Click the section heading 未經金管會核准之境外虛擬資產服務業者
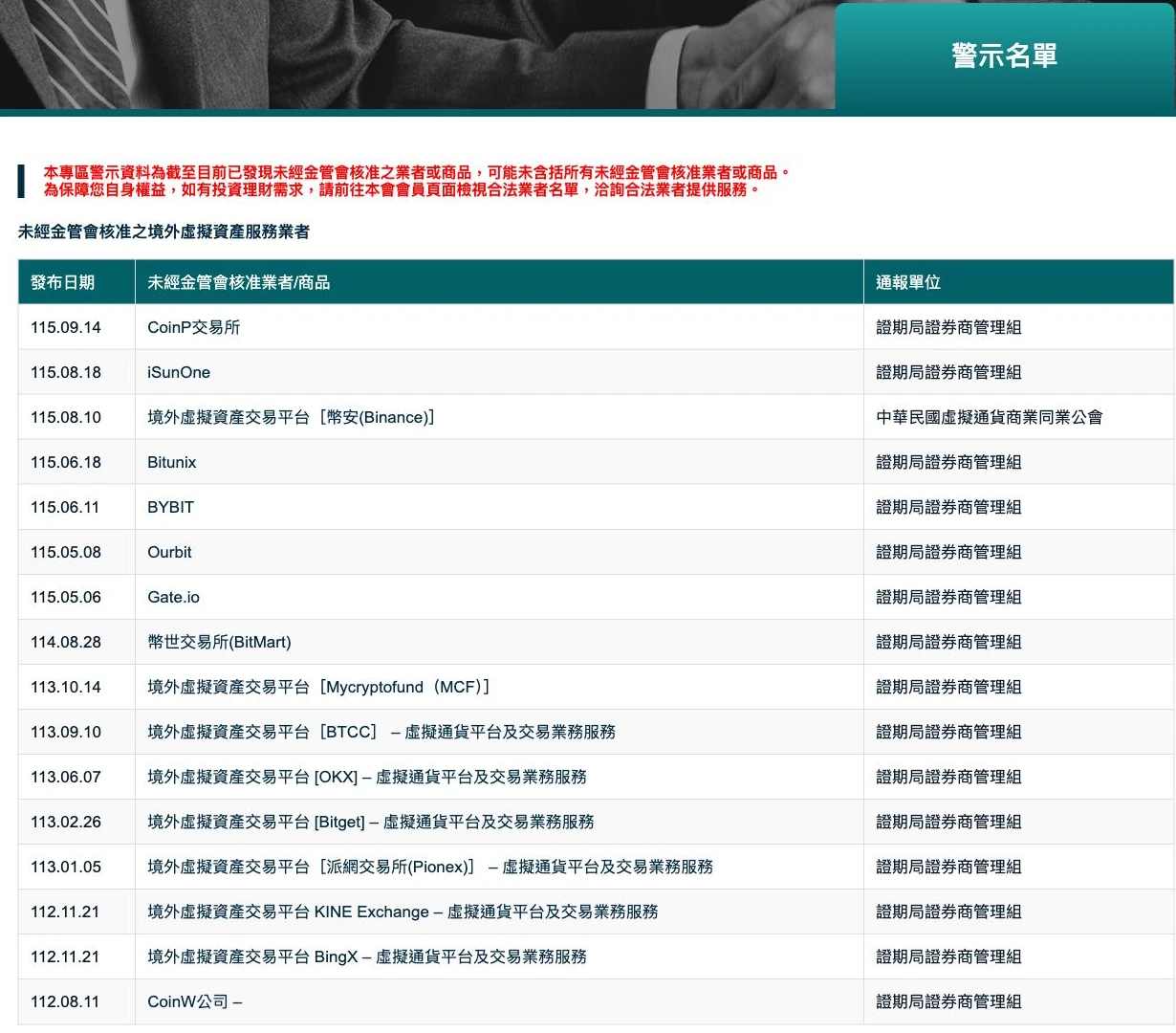This screenshot has height=1033, width=1176. click(163, 231)
